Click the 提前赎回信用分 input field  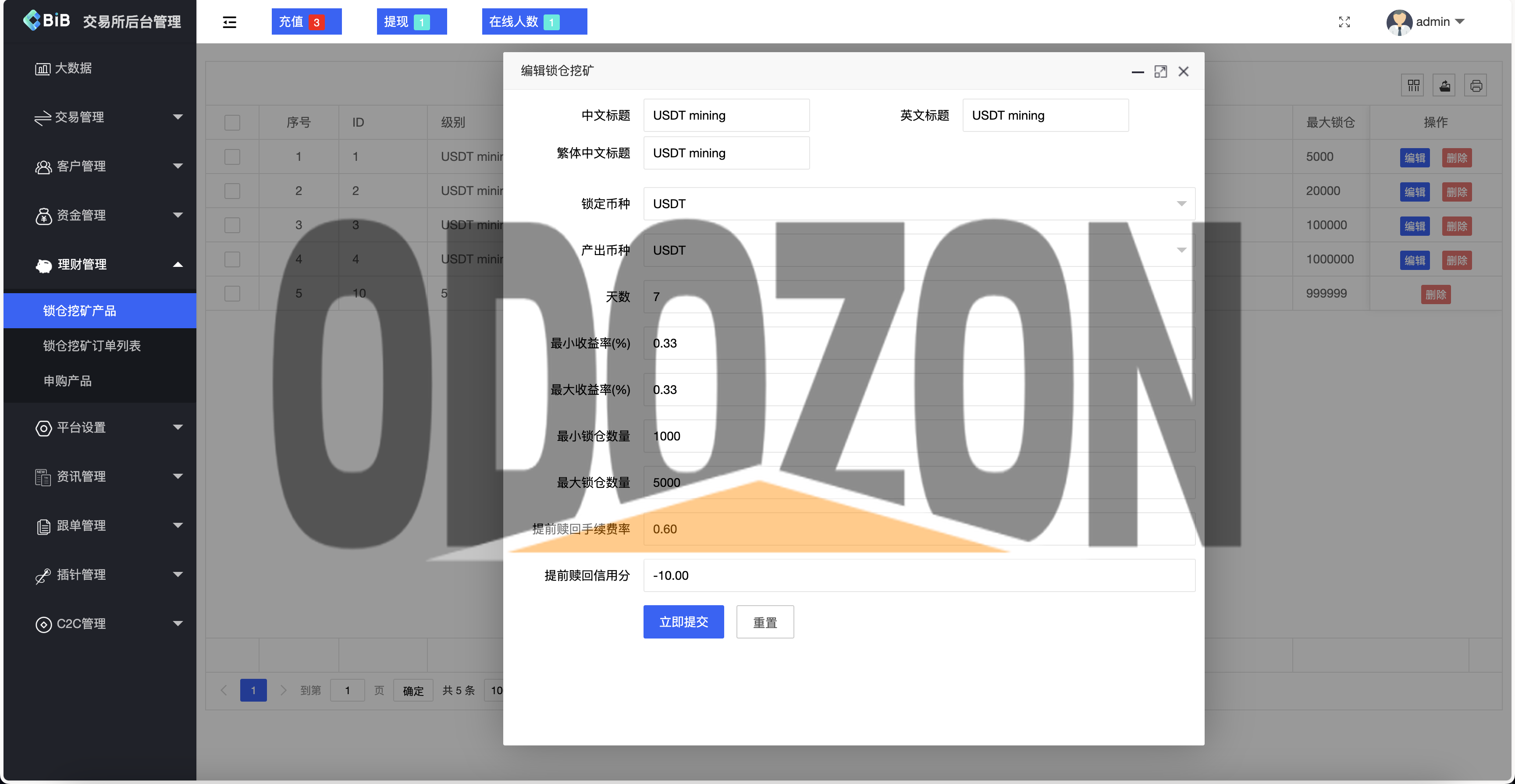click(919, 575)
